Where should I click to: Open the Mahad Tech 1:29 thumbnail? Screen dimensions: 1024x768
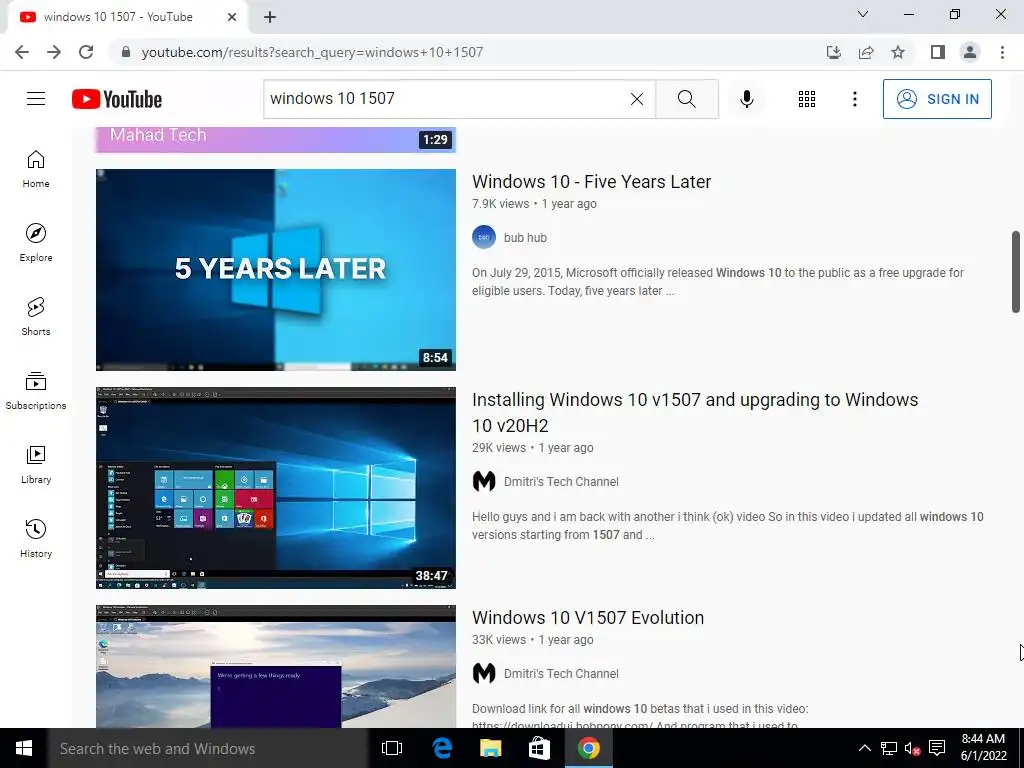point(276,140)
